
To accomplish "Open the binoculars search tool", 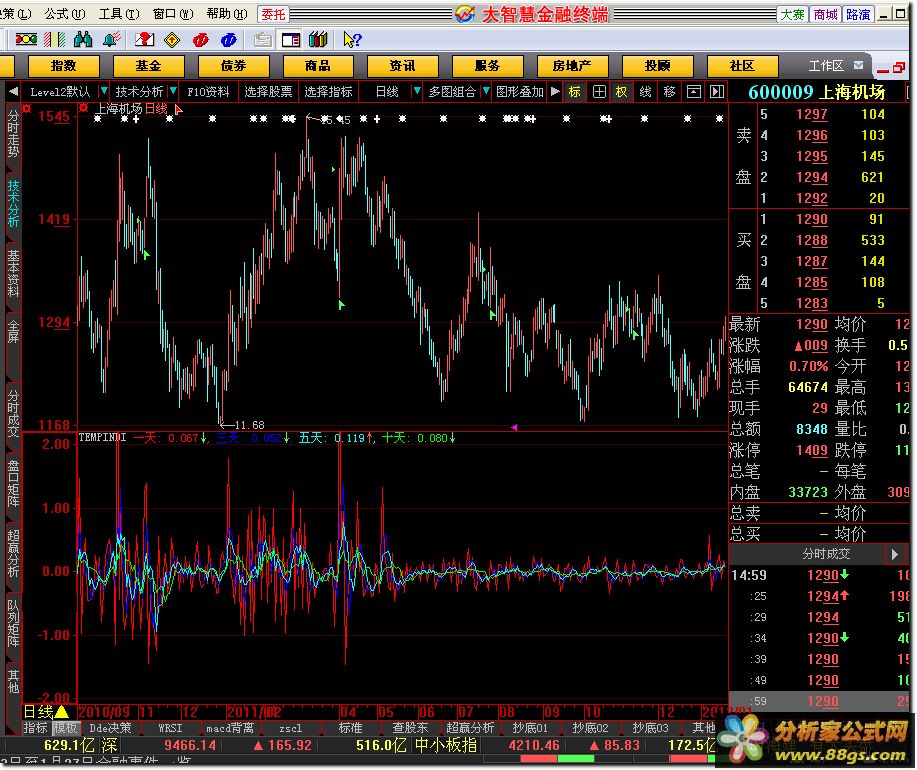I will (83, 39).
